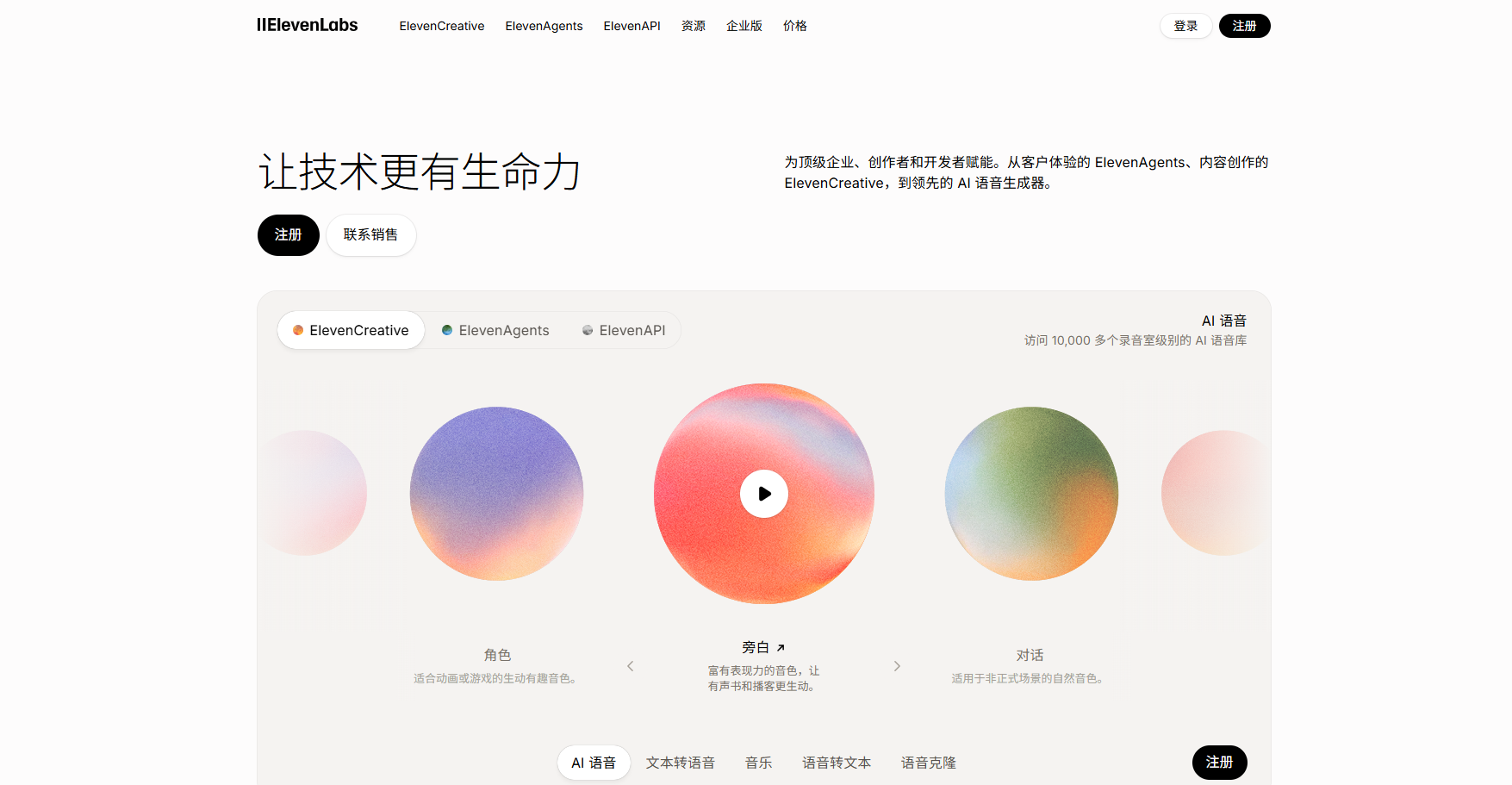Viewport: 1512px width, 785px height.
Task: Show the previous voice in carousel
Action: (x=631, y=666)
